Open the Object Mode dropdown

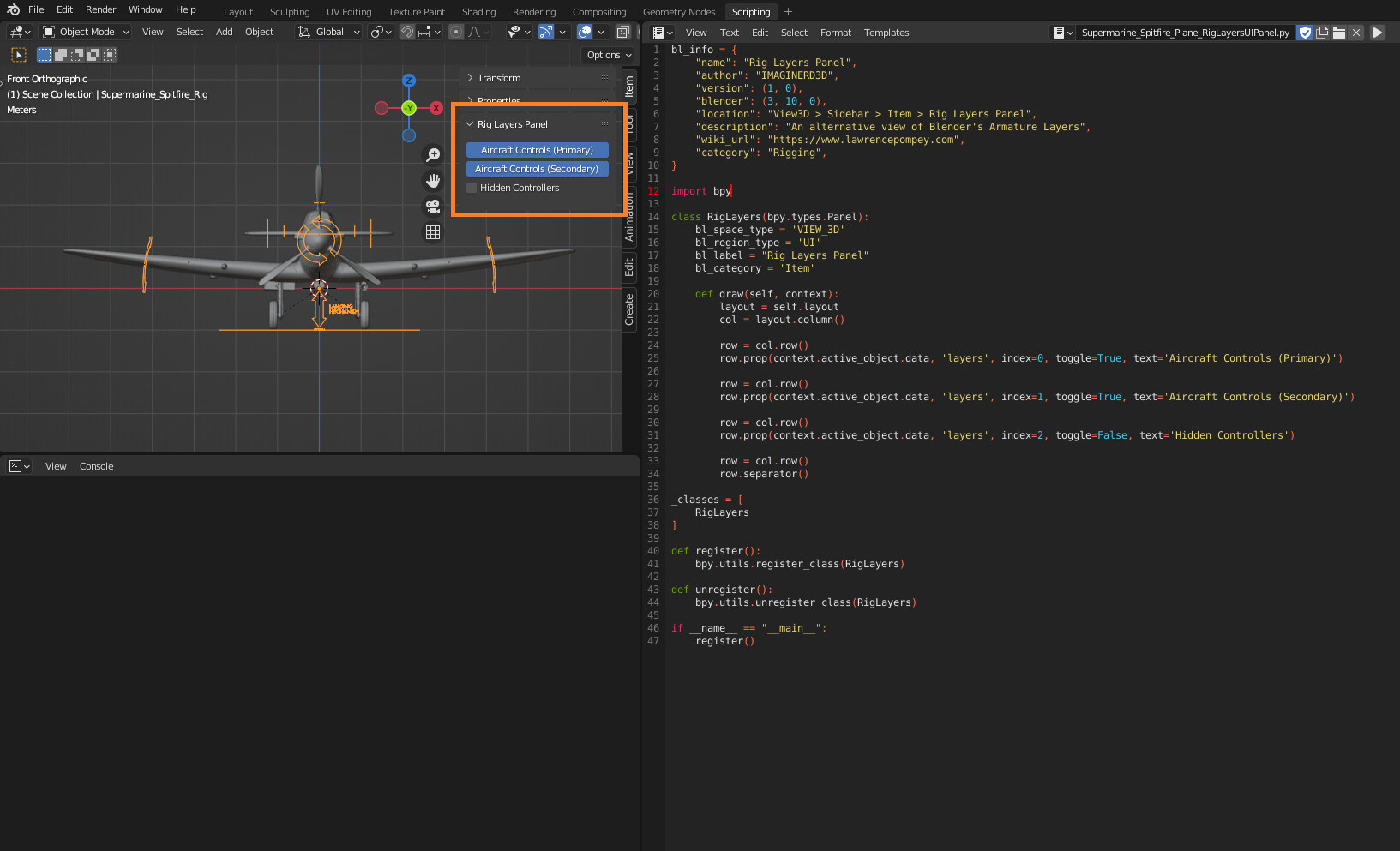[86, 32]
